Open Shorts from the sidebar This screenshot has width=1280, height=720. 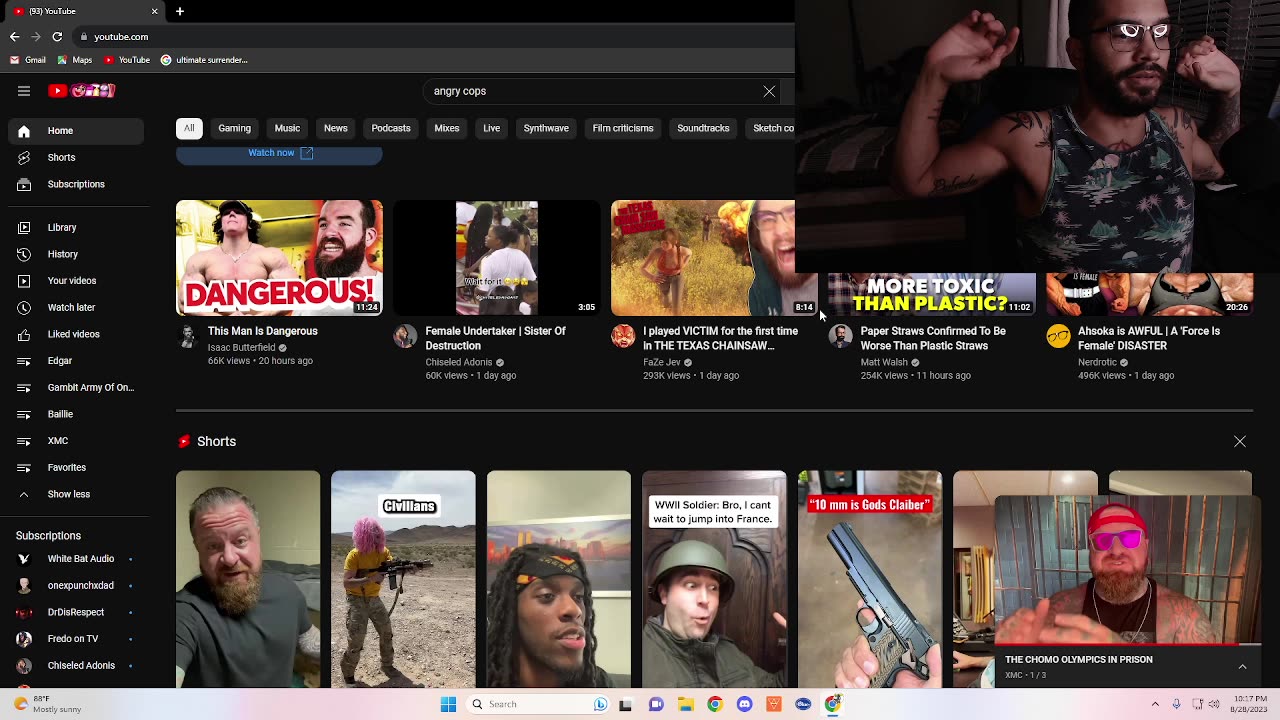tap(76, 158)
